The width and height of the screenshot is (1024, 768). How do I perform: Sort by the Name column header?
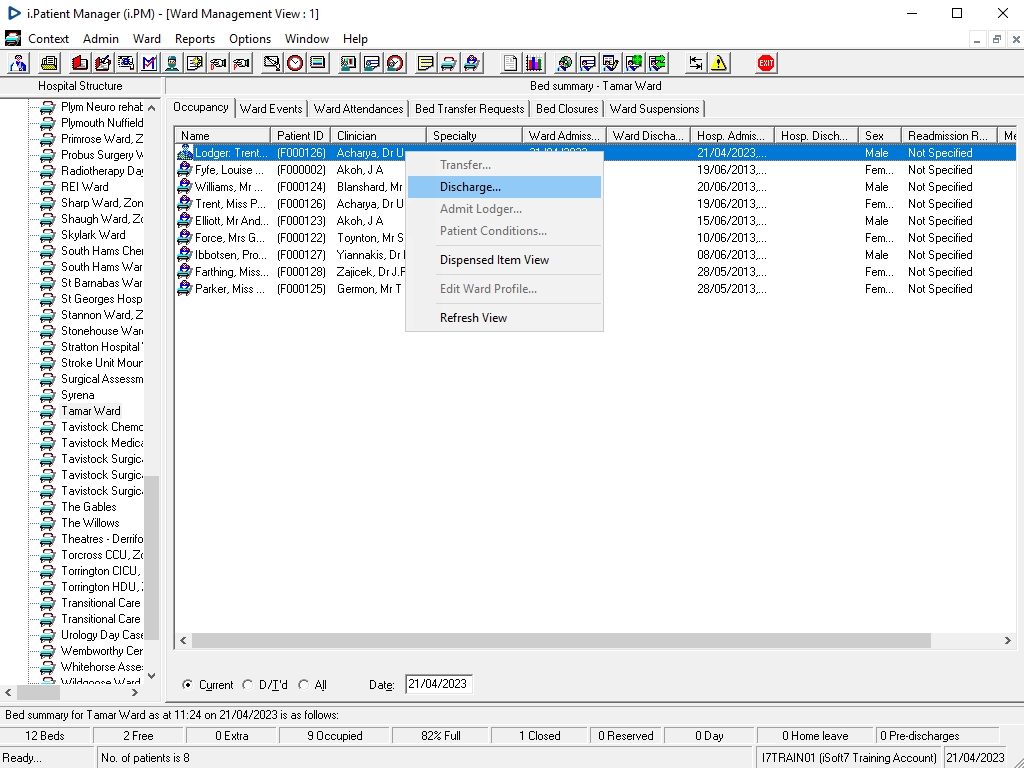tap(223, 136)
